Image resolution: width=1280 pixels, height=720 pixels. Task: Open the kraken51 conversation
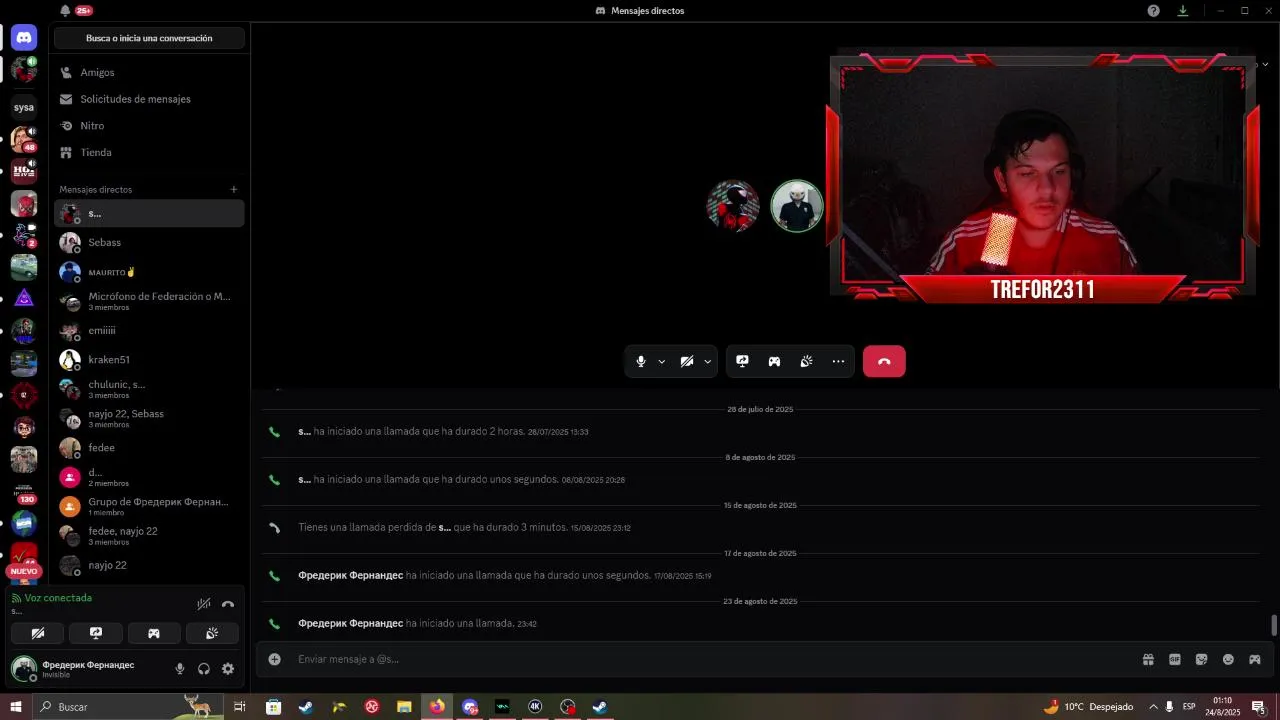click(149, 360)
